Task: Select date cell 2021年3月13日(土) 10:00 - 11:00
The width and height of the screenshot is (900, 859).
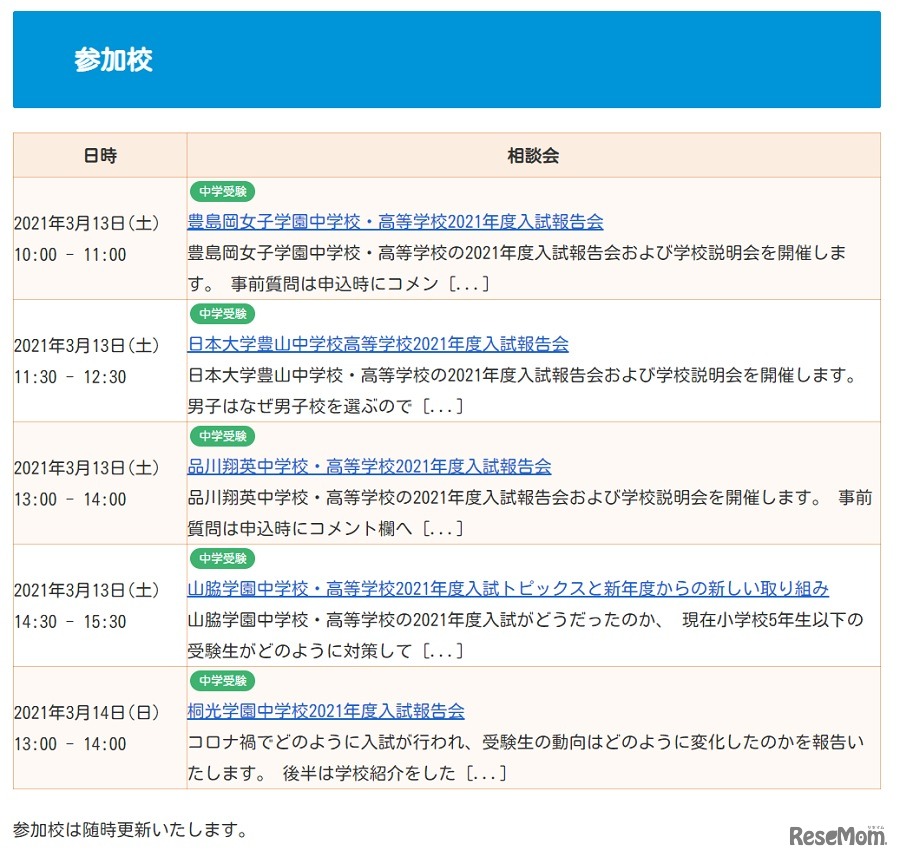Action: tap(100, 239)
